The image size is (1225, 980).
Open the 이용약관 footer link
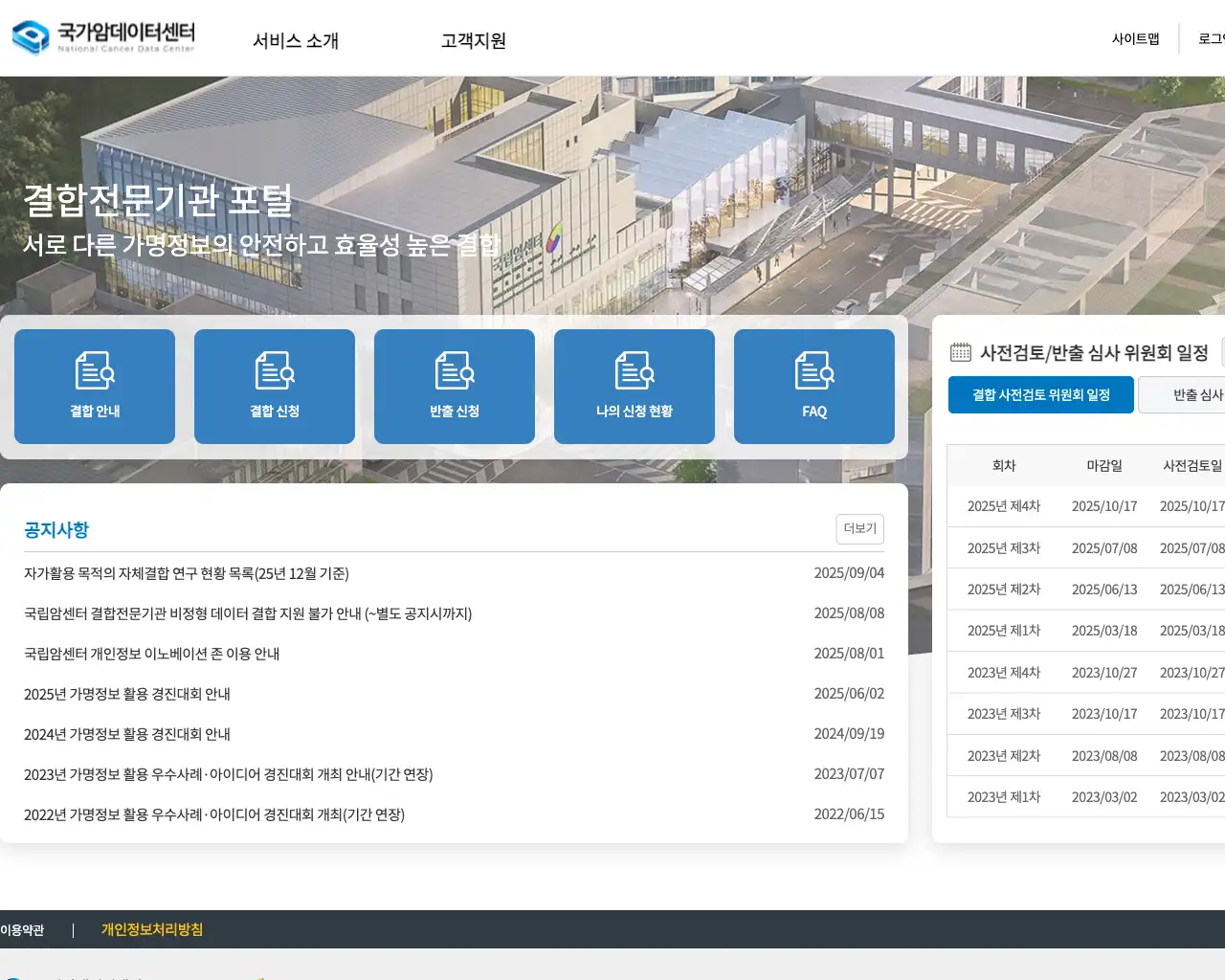(19, 929)
